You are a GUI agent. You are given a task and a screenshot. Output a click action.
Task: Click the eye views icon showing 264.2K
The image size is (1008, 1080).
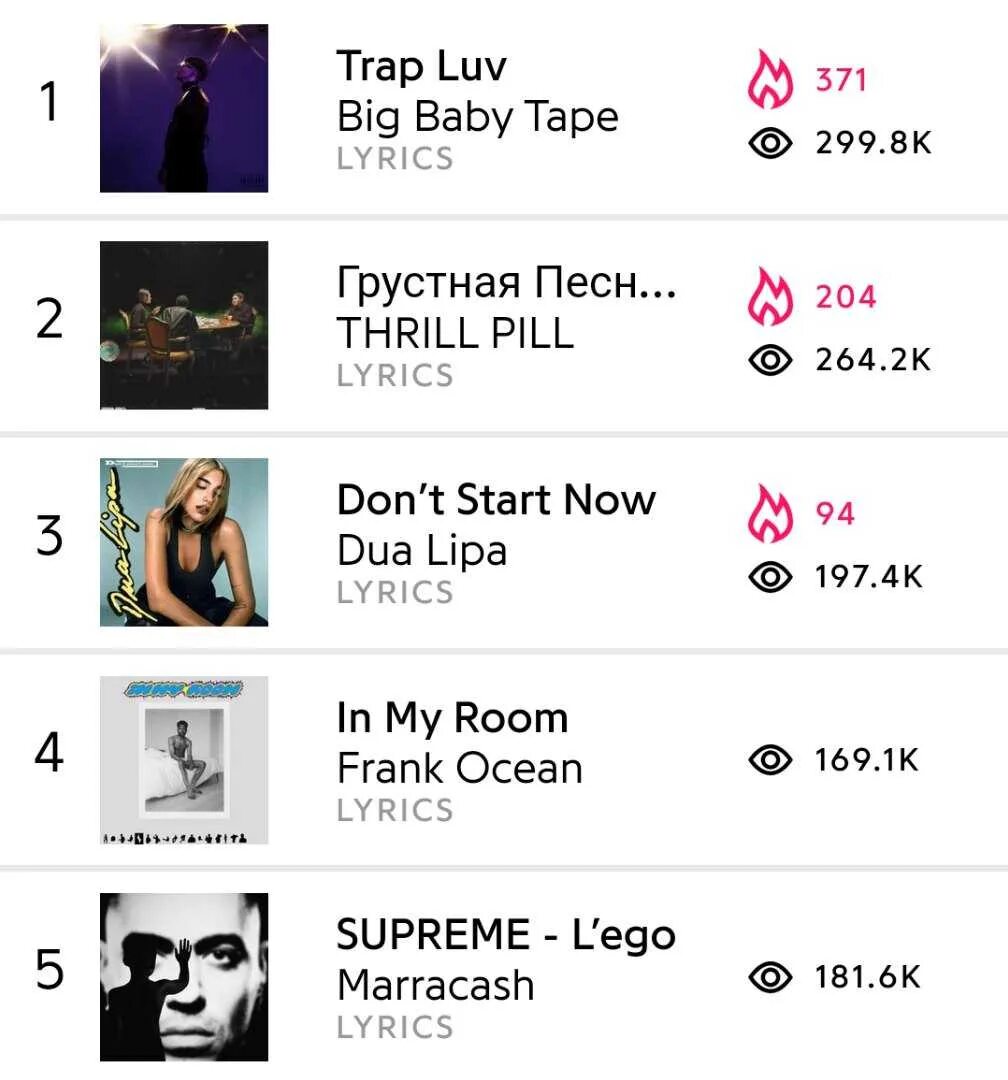pos(770,361)
